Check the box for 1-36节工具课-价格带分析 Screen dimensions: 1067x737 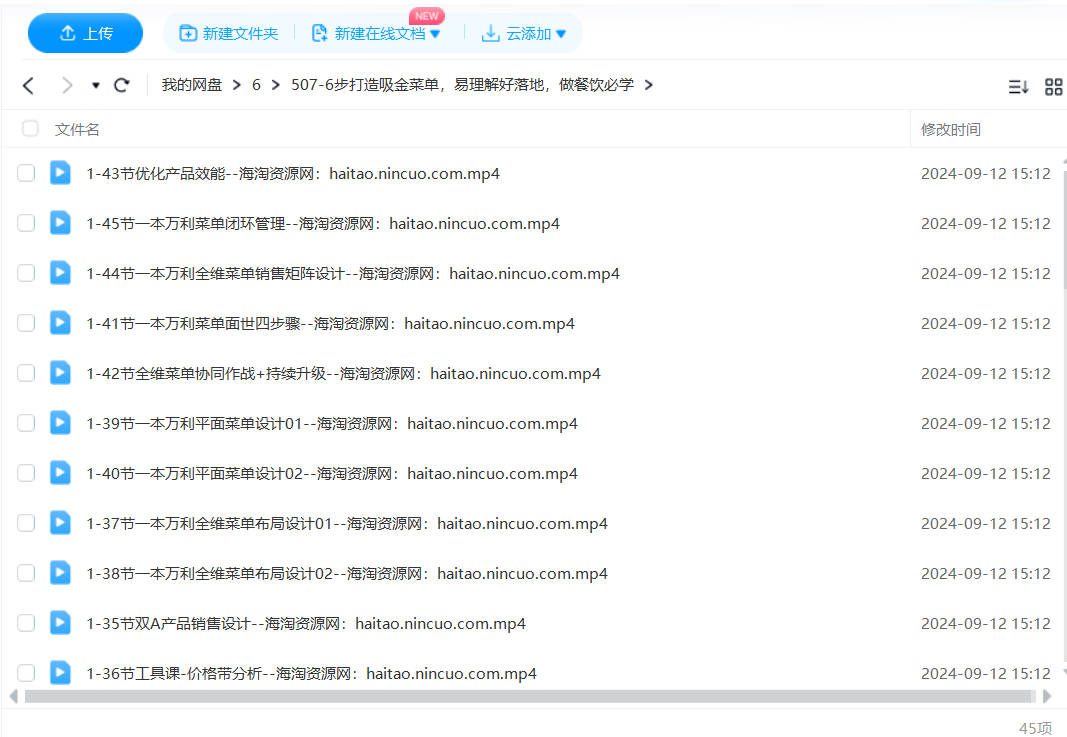click(x=26, y=673)
